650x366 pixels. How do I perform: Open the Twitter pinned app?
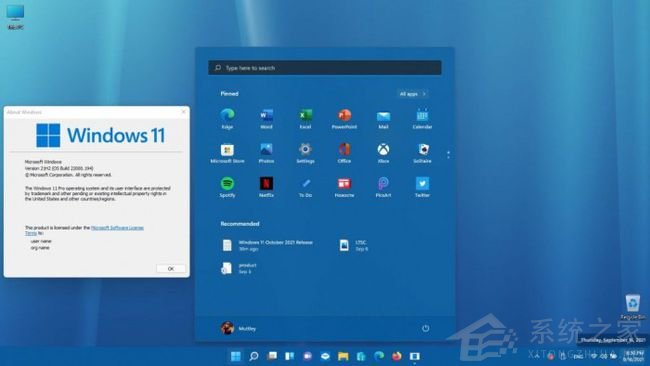click(x=422, y=187)
